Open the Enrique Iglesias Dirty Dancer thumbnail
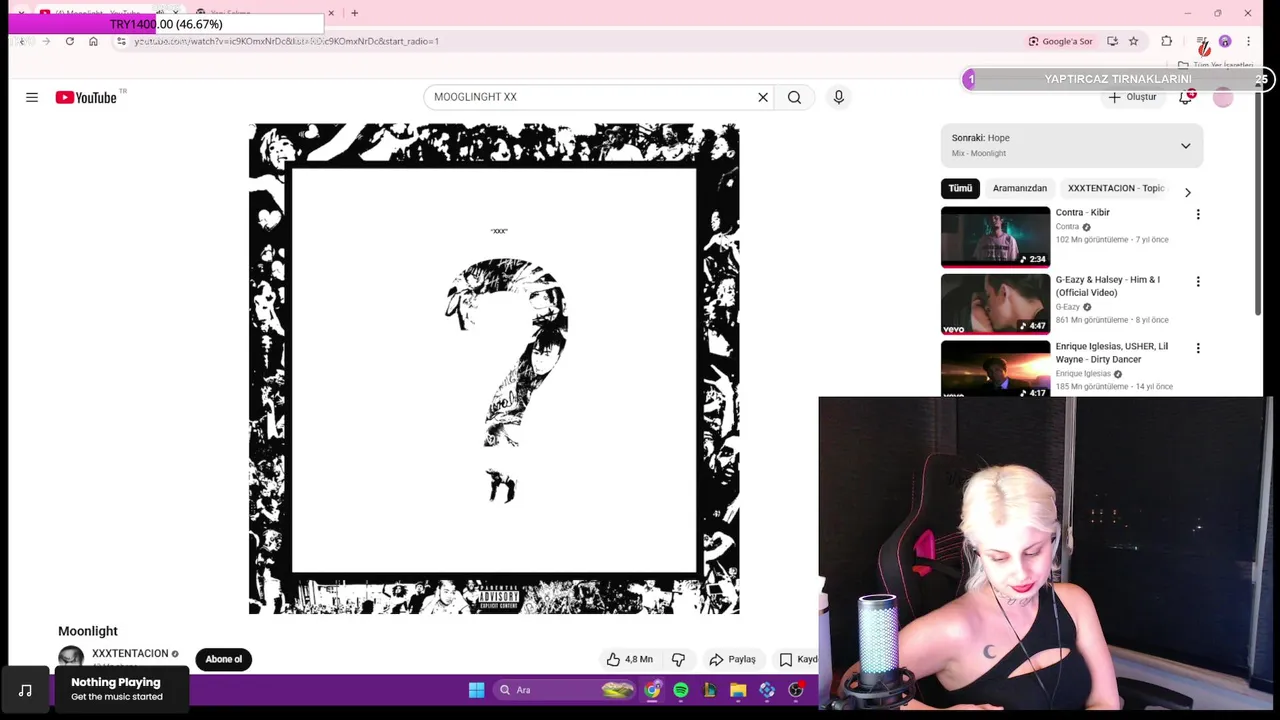The width and height of the screenshot is (1280, 720). click(x=995, y=369)
